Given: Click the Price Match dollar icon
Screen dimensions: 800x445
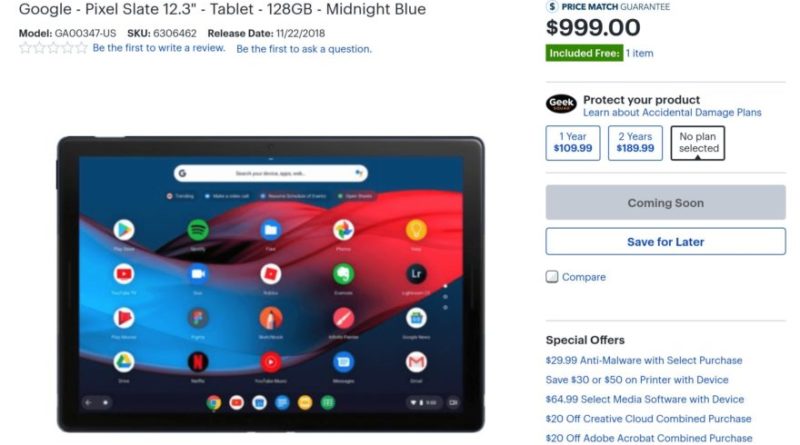Looking at the screenshot, I should click(552, 6).
